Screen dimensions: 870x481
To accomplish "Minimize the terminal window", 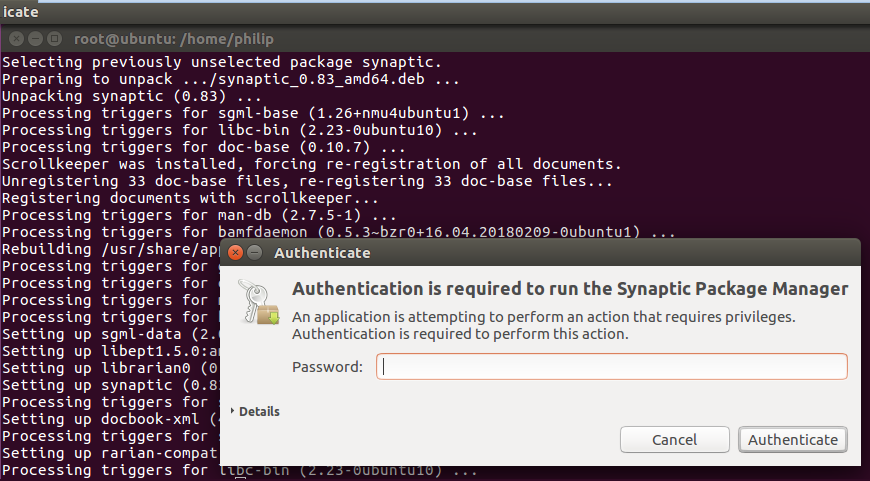I will click(x=36, y=38).
